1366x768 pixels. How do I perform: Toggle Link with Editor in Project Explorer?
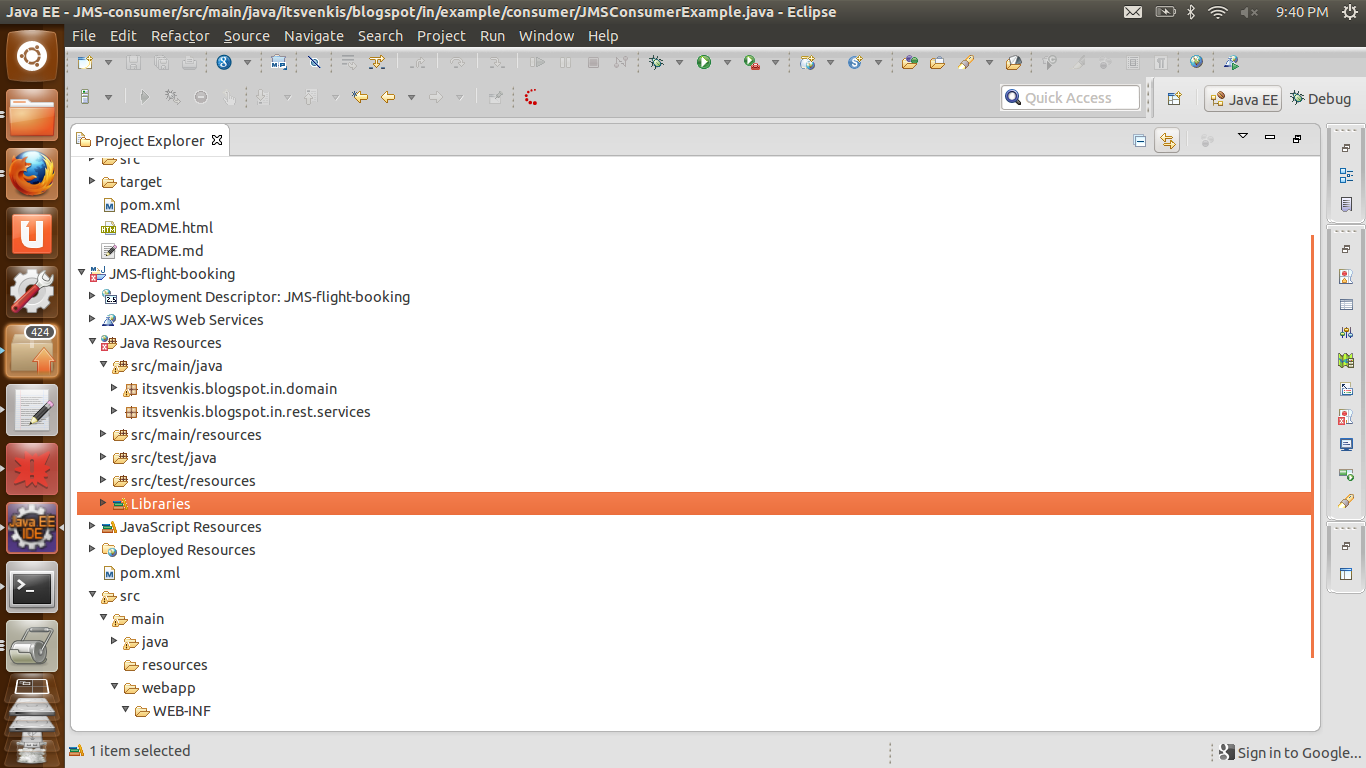point(1167,141)
